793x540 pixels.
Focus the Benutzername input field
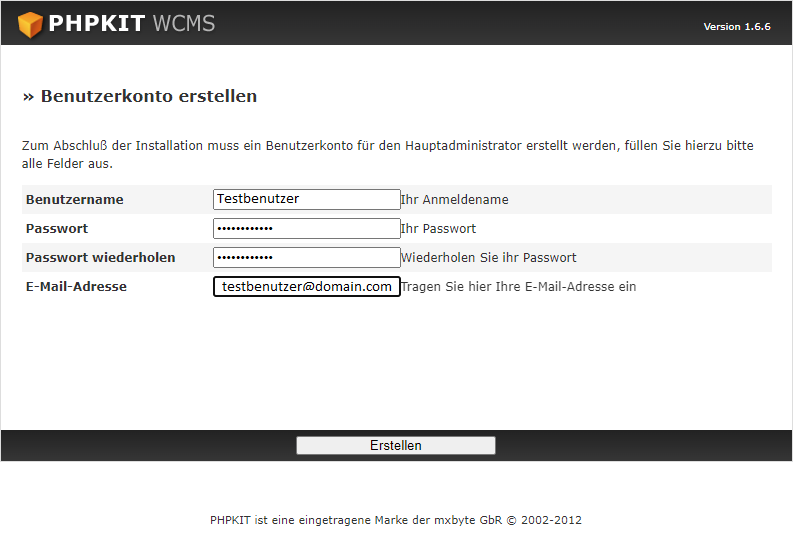click(x=306, y=199)
